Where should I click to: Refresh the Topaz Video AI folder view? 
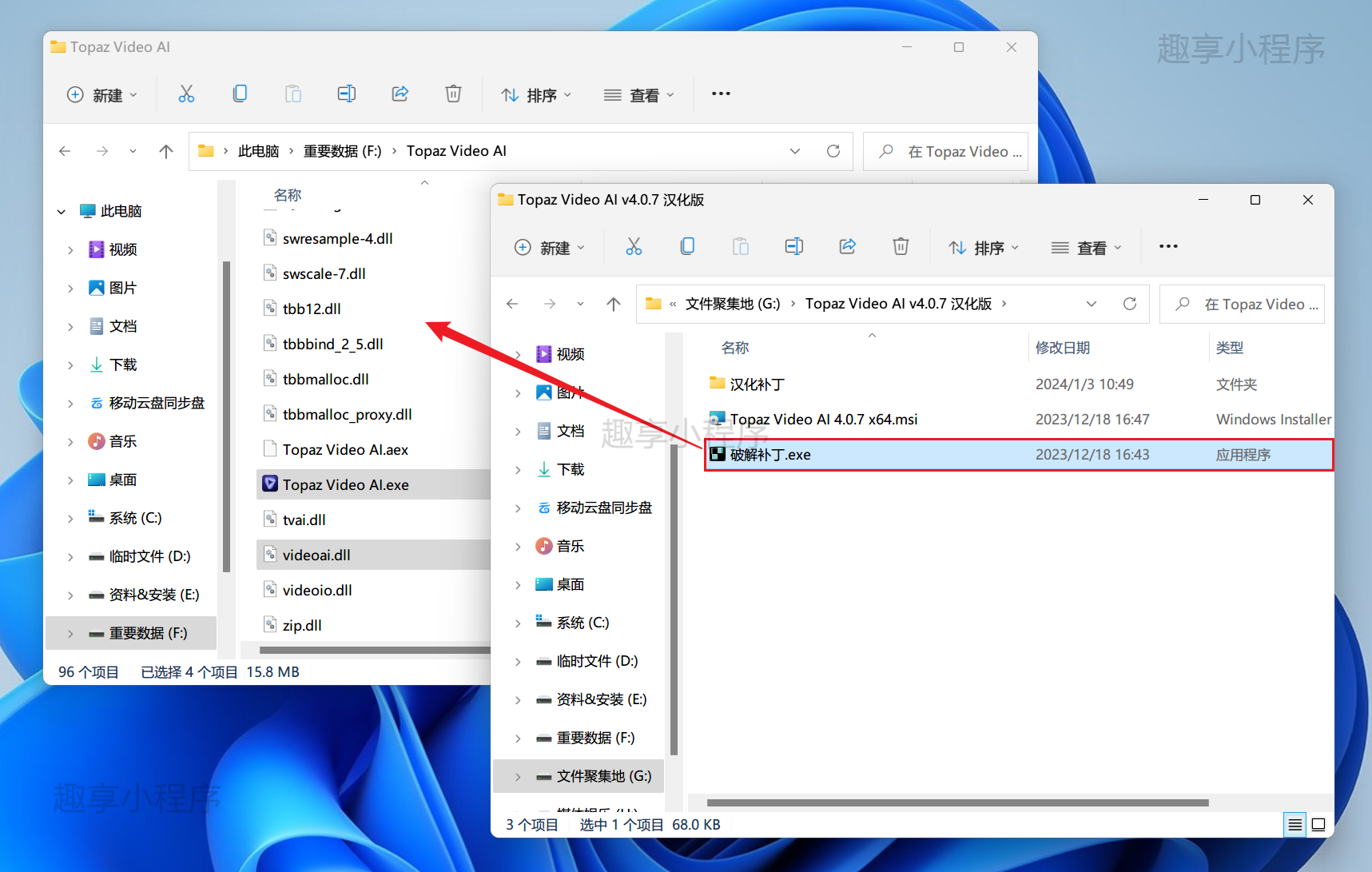coord(833,151)
